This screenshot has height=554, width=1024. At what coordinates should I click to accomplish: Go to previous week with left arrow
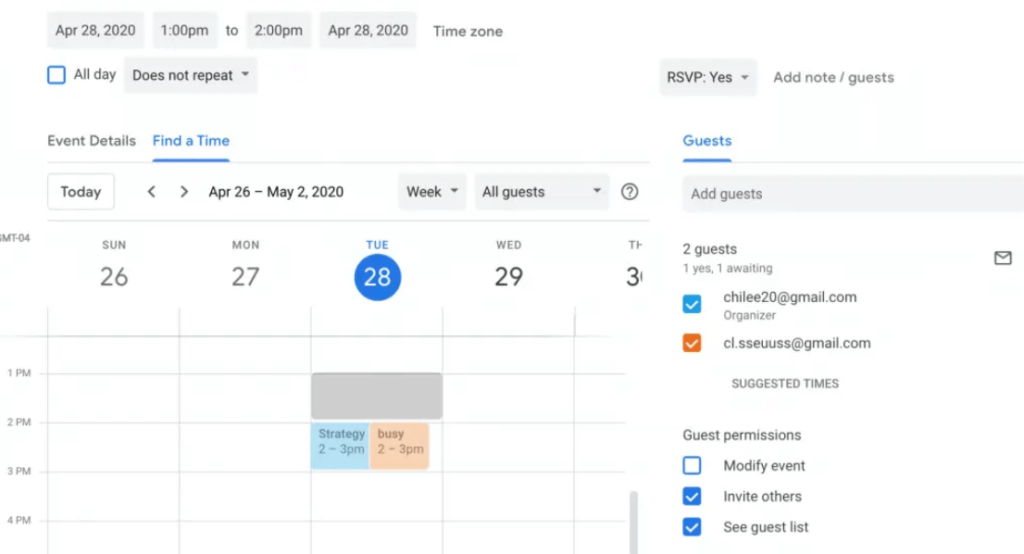152,192
